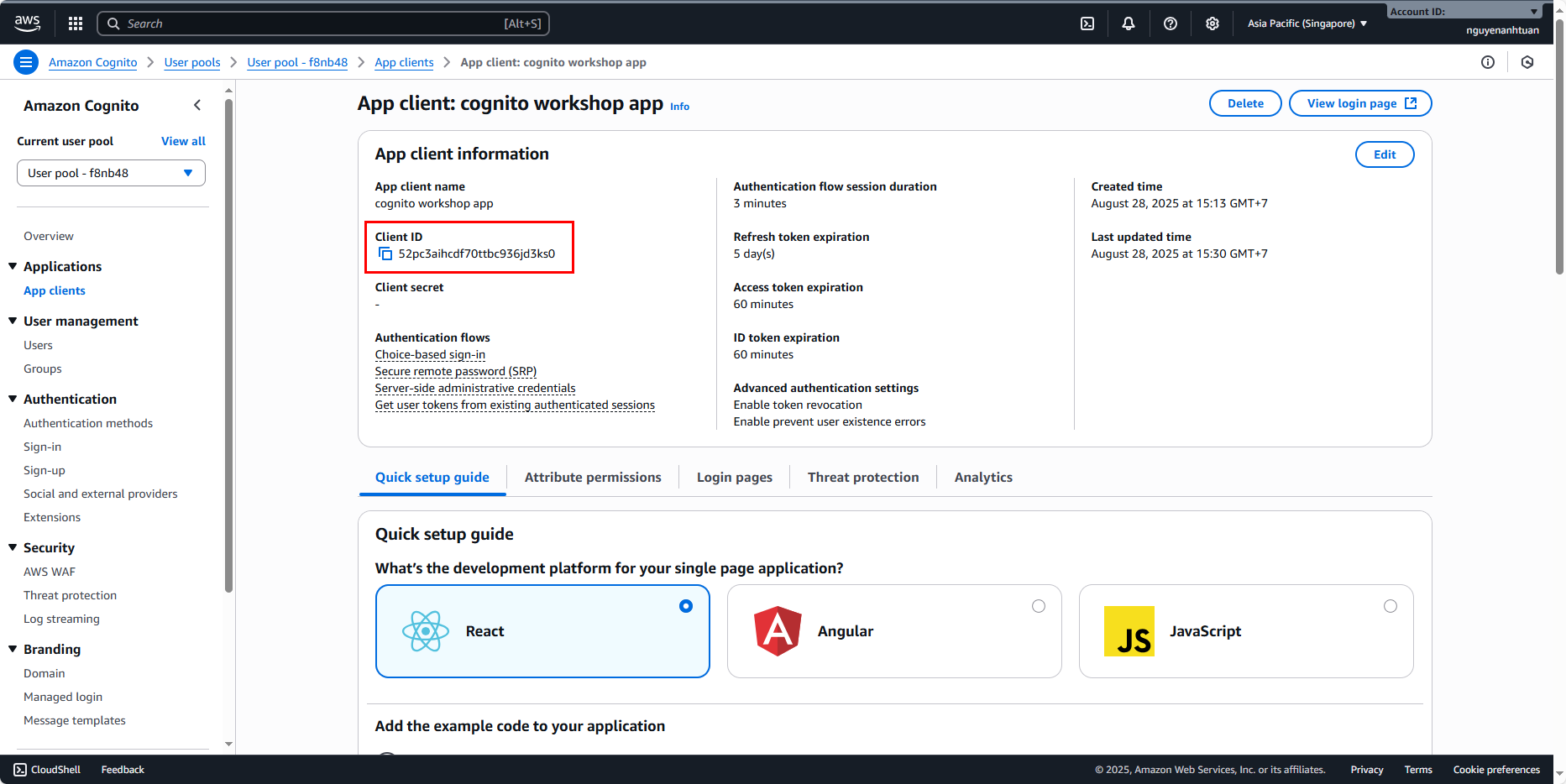The height and width of the screenshot is (784, 1566).
Task: Switch to the Login pages tab
Action: [735, 477]
